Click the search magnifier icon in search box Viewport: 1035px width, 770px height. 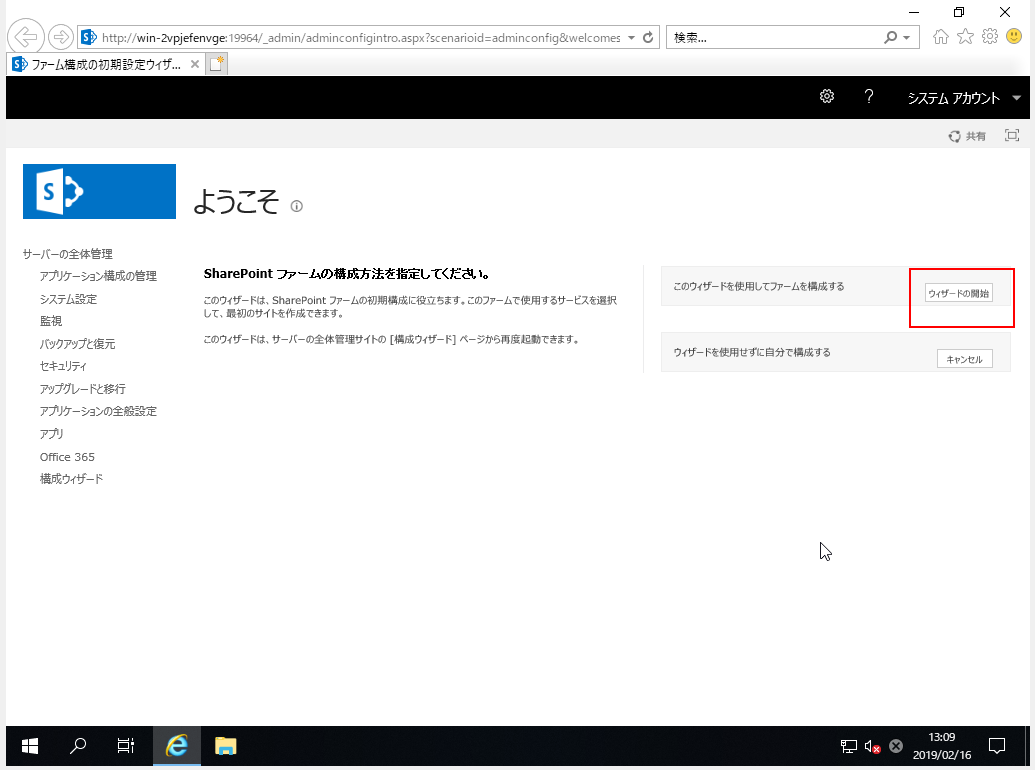click(891, 38)
